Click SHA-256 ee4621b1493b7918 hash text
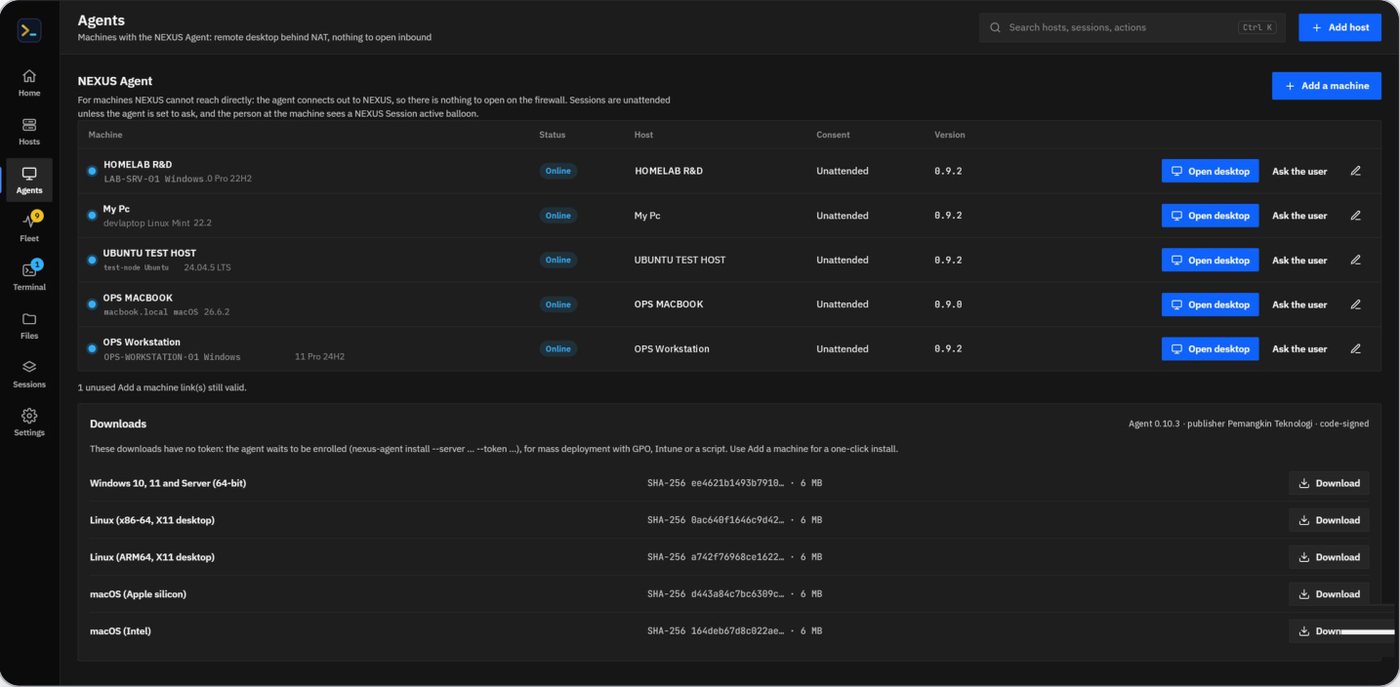This screenshot has height=687, width=1400. pyautogui.click(x=715, y=483)
